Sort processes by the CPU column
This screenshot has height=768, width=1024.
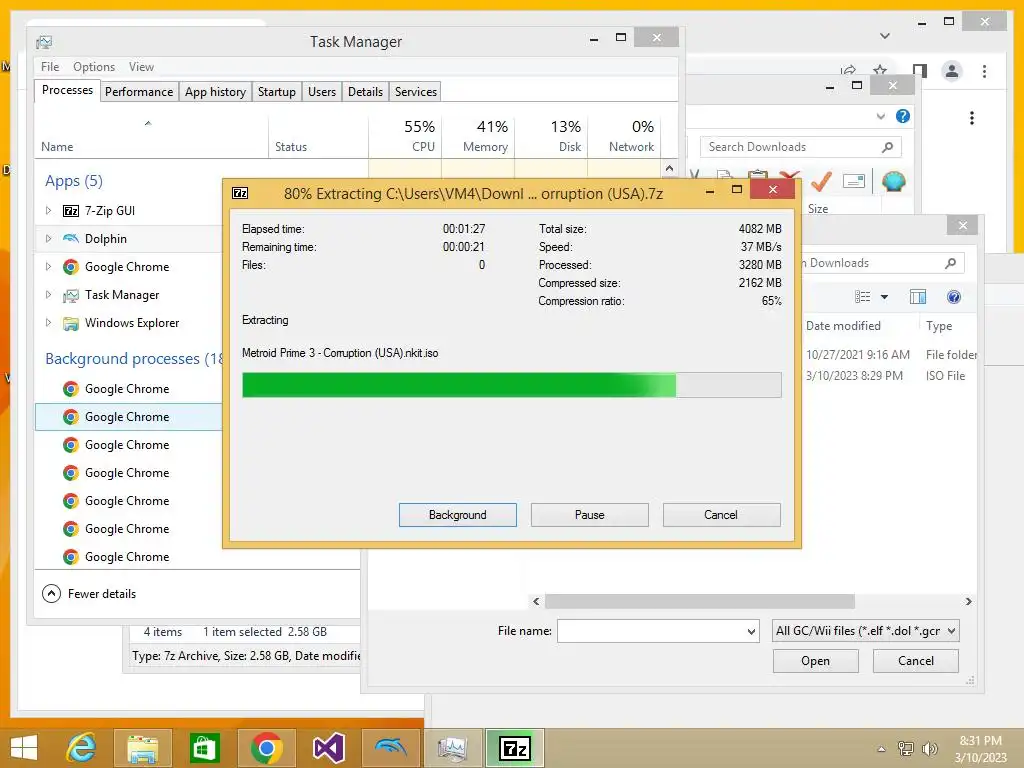pos(405,136)
